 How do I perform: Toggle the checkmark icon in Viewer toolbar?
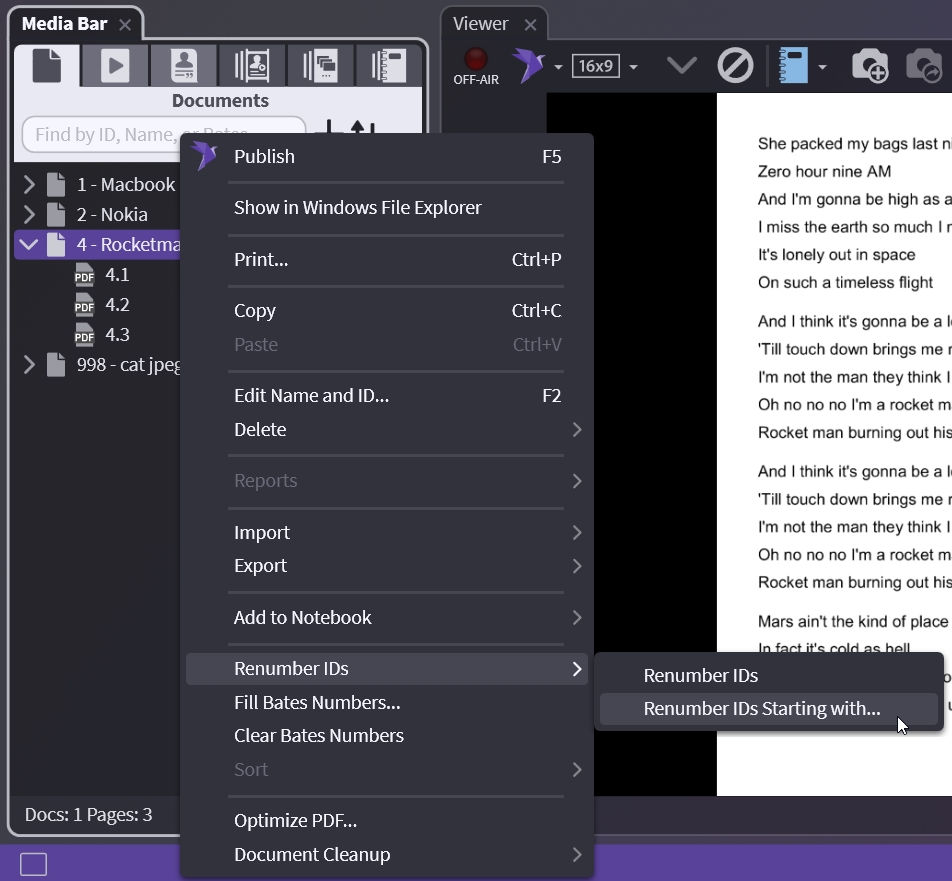[x=681, y=66]
